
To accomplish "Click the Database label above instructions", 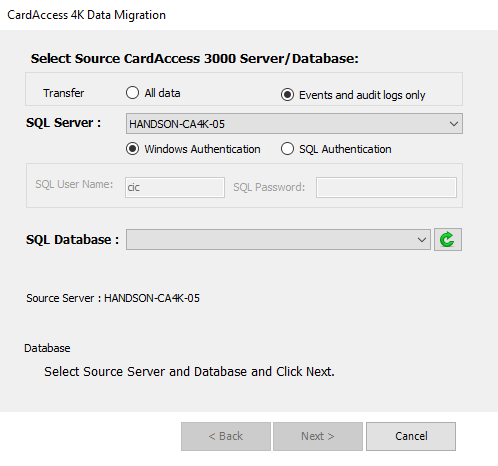I will [x=47, y=348].
